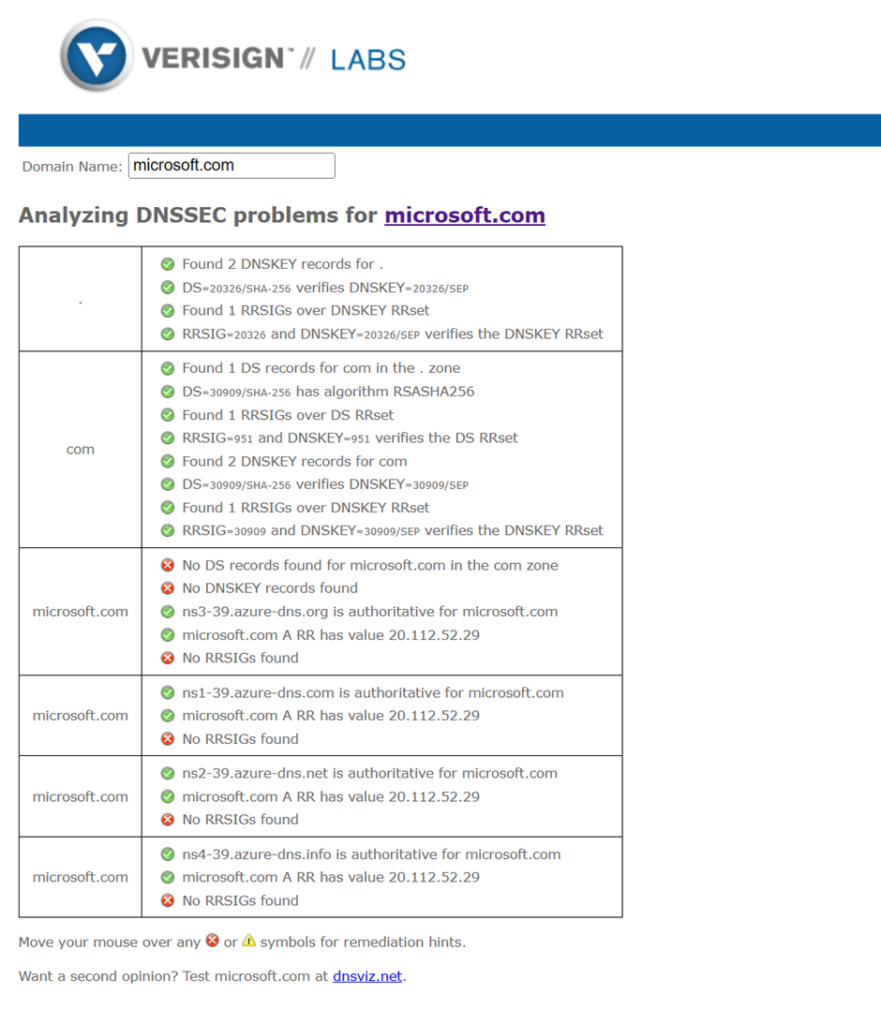Click the green check beside 'RRSIG=951 and DNSKEY=951'
Image resolution: width=881 pixels, height=1024 pixels.
(x=168, y=438)
